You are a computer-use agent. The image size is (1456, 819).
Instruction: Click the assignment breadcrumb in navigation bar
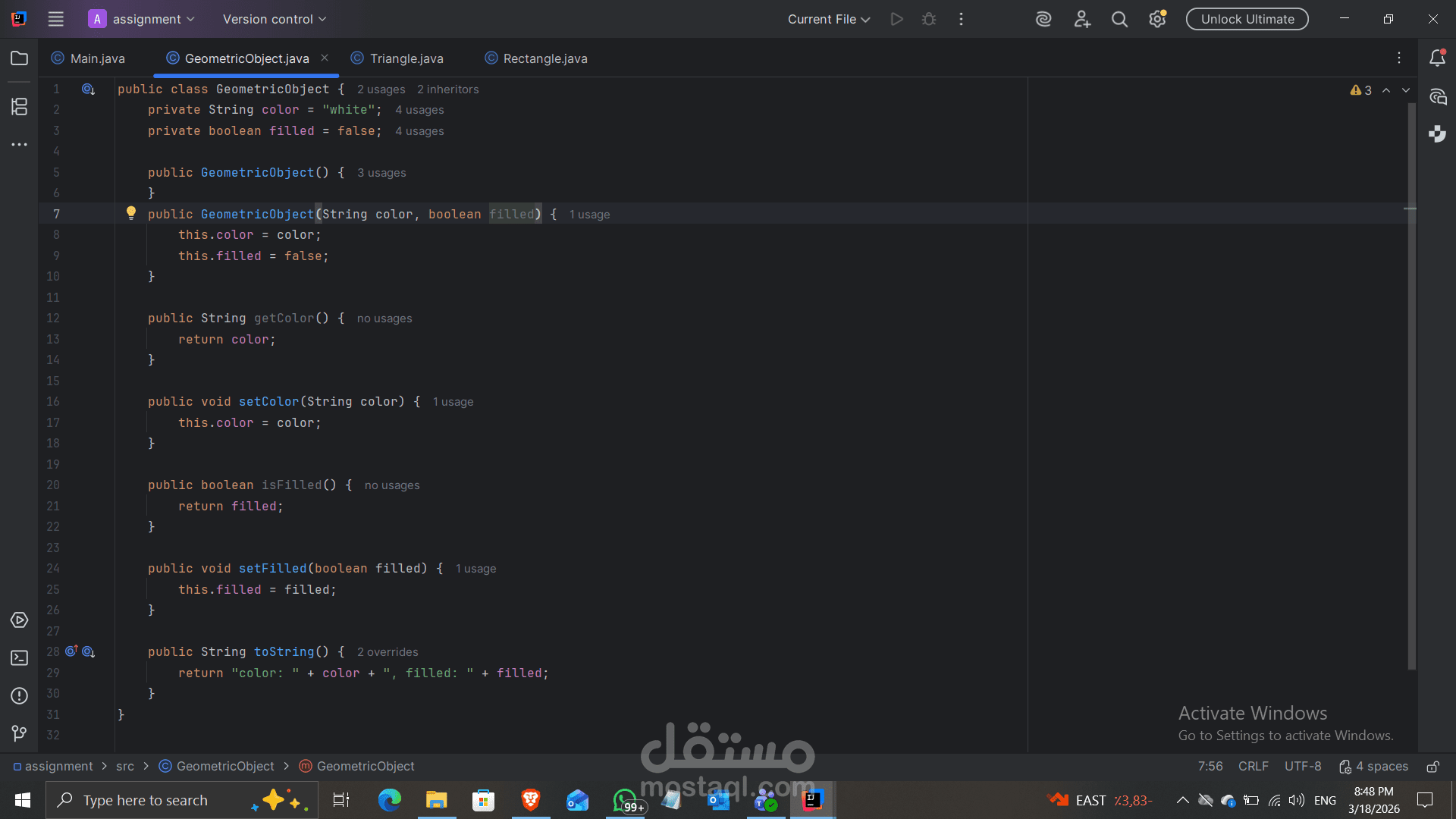point(53,767)
